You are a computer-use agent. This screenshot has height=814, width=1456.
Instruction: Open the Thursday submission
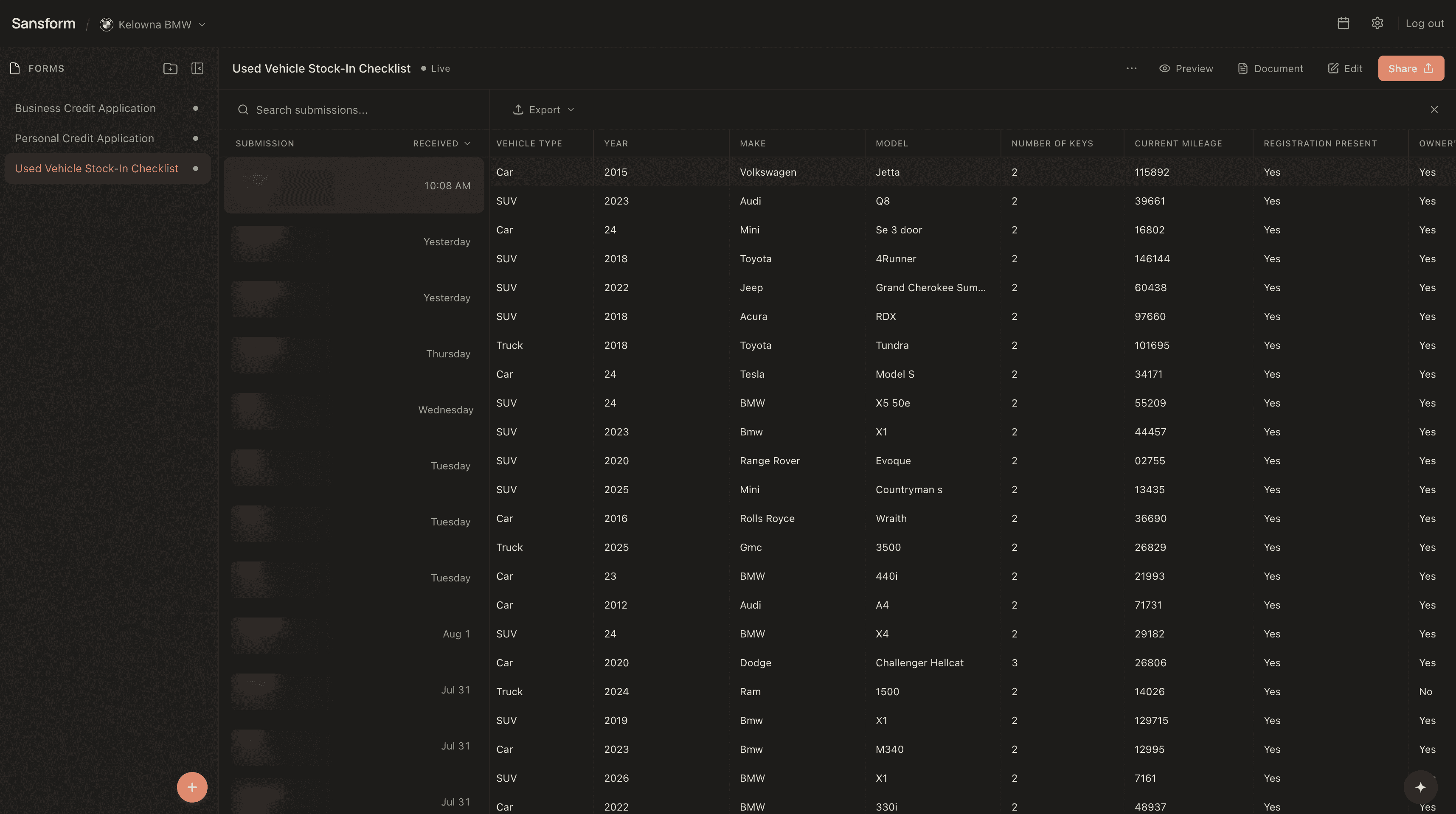[354, 354]
